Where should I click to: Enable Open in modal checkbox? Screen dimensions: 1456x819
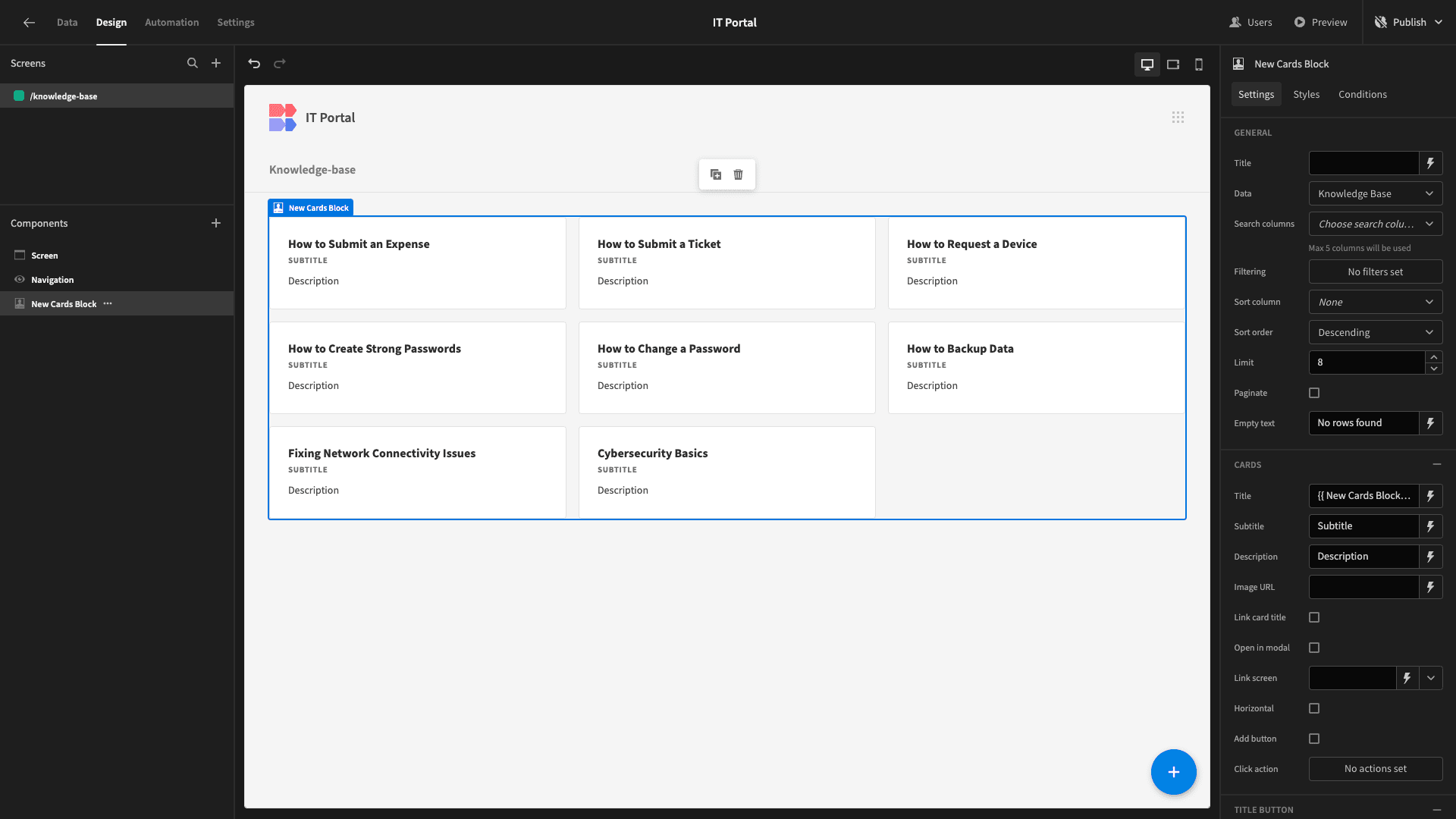(1314, 648)
